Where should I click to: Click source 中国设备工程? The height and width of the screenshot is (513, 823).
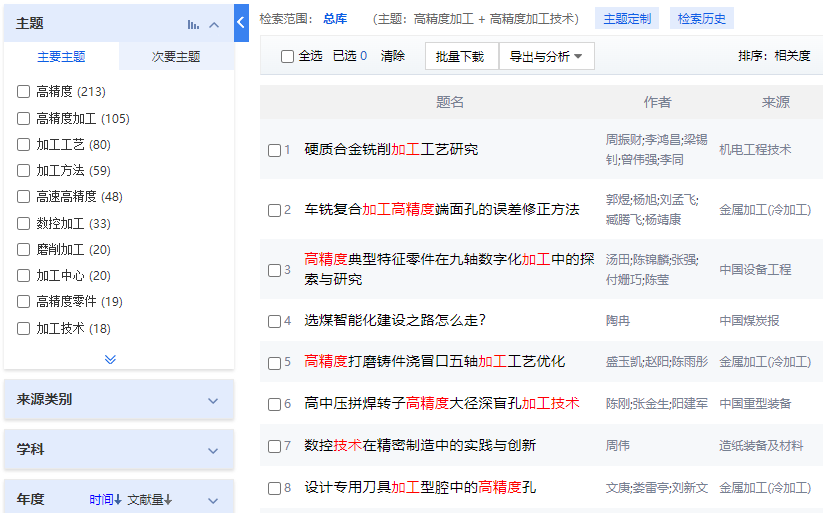[x=755, y=269]
